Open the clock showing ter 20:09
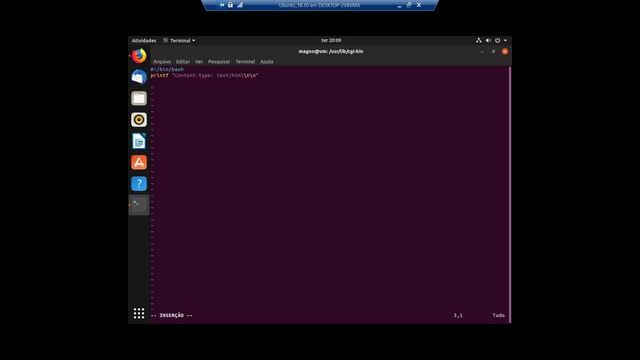 pyautogui.click(x=331, y=40)
